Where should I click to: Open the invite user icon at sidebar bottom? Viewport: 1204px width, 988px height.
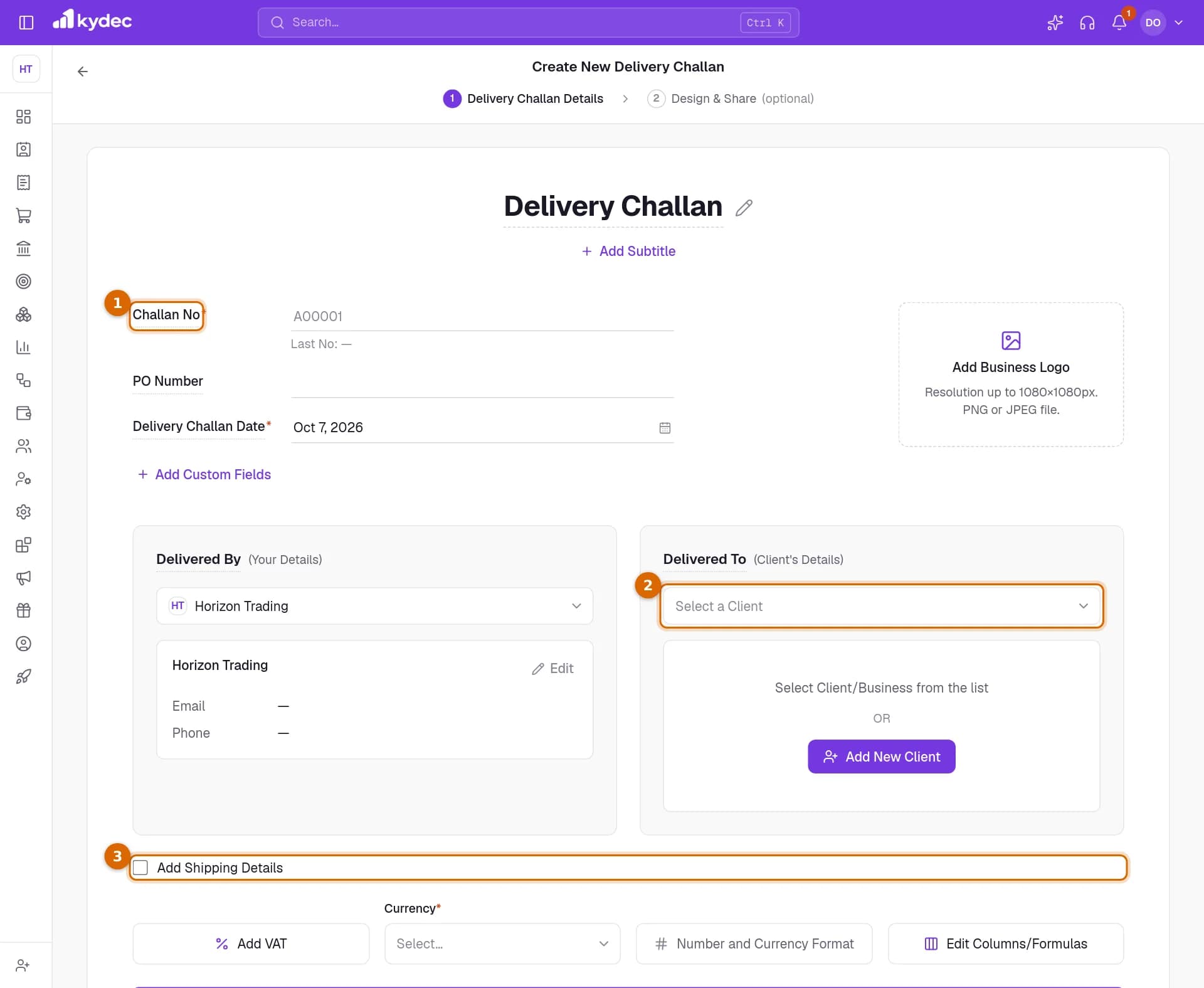coord(23,965)
